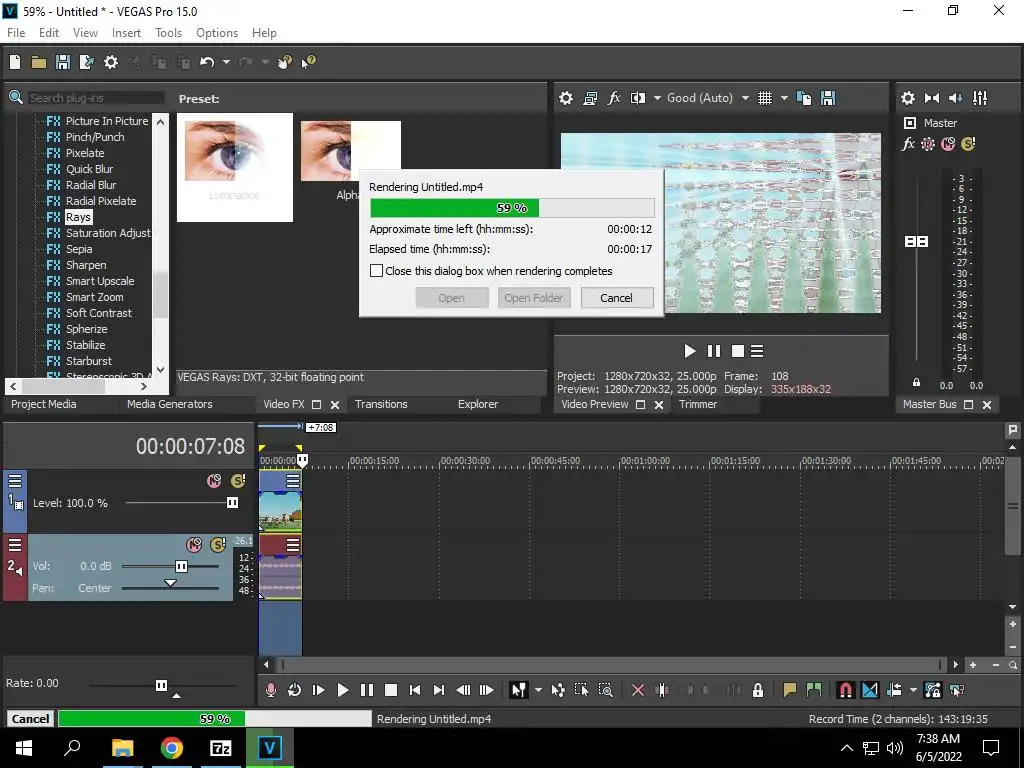Open Normal Edit tool dropdown arrow
1024x768 pixels.
tap(538, 690)
